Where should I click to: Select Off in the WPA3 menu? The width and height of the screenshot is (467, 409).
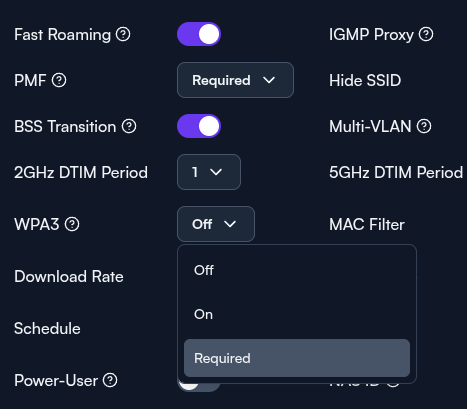[297, 270]
